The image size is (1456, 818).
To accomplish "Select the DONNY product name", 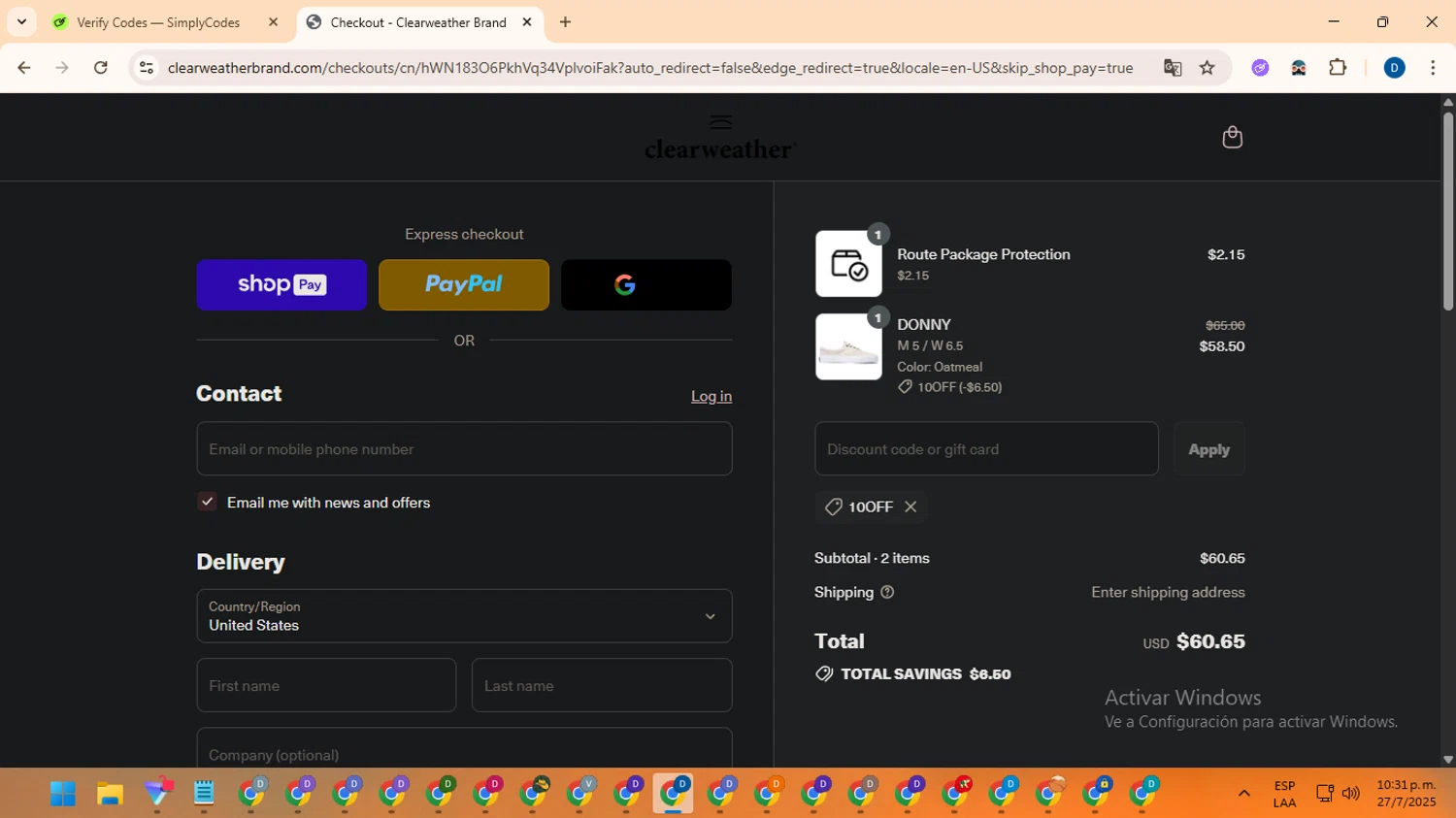I will pyautogui.click(x=924, y=324).
